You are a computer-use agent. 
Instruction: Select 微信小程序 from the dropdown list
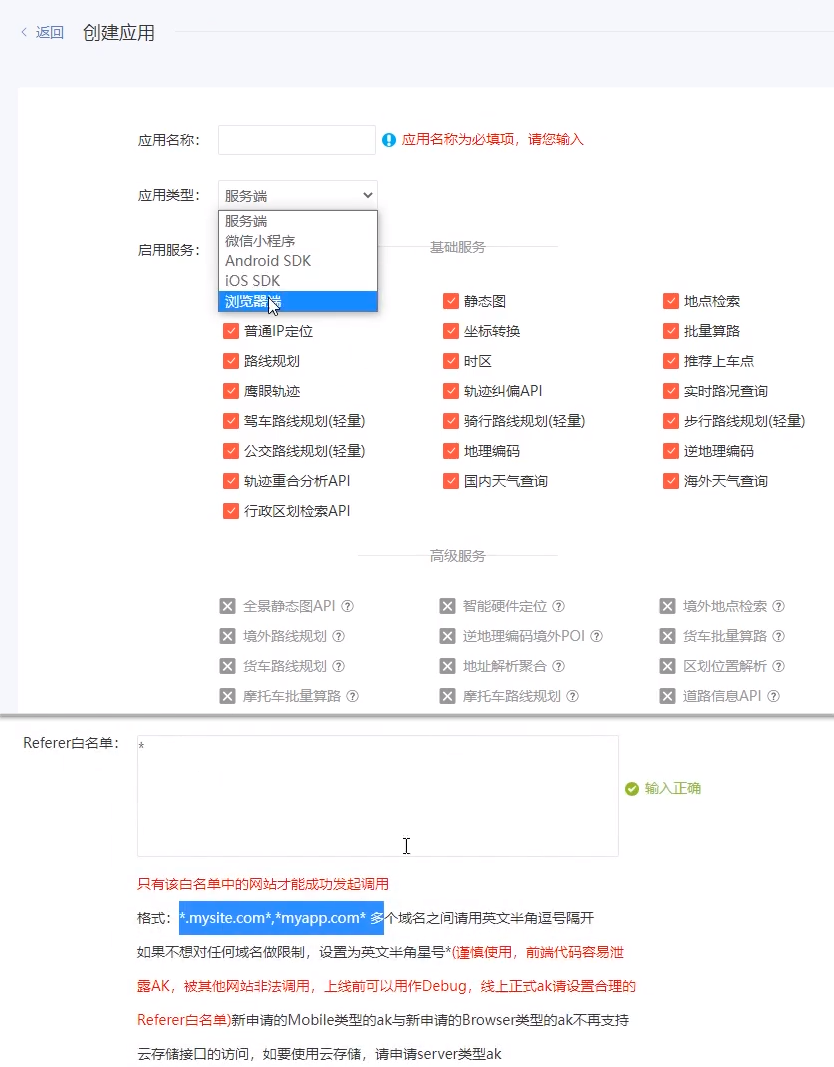point(298,241)
